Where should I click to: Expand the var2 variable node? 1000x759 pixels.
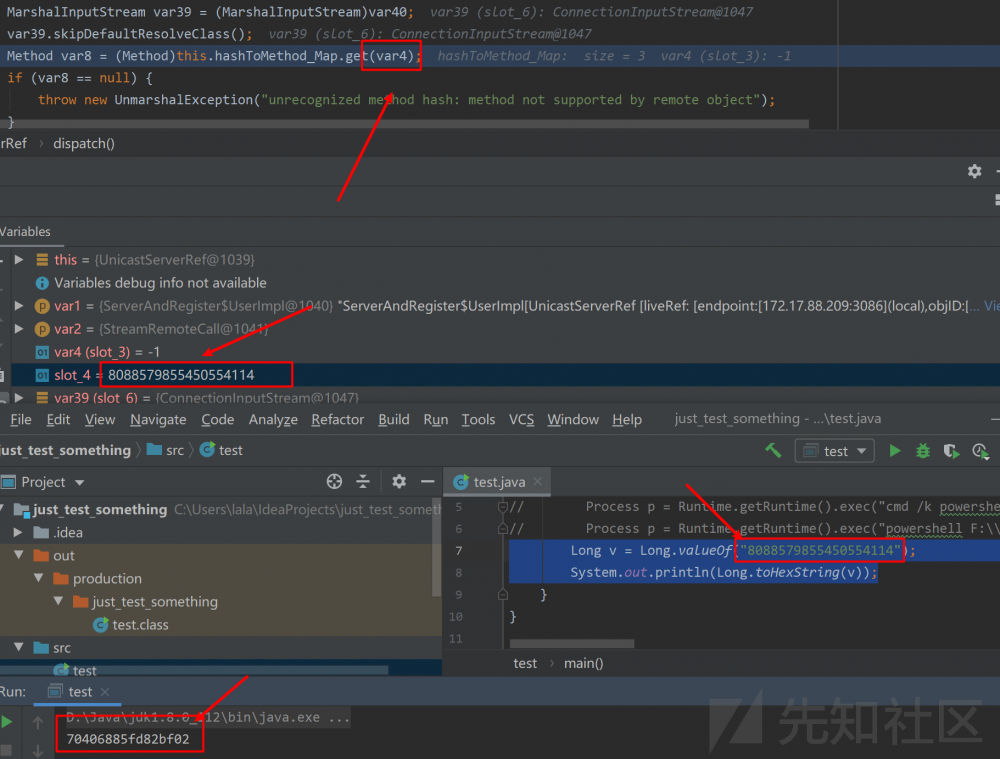pos(19,328)
